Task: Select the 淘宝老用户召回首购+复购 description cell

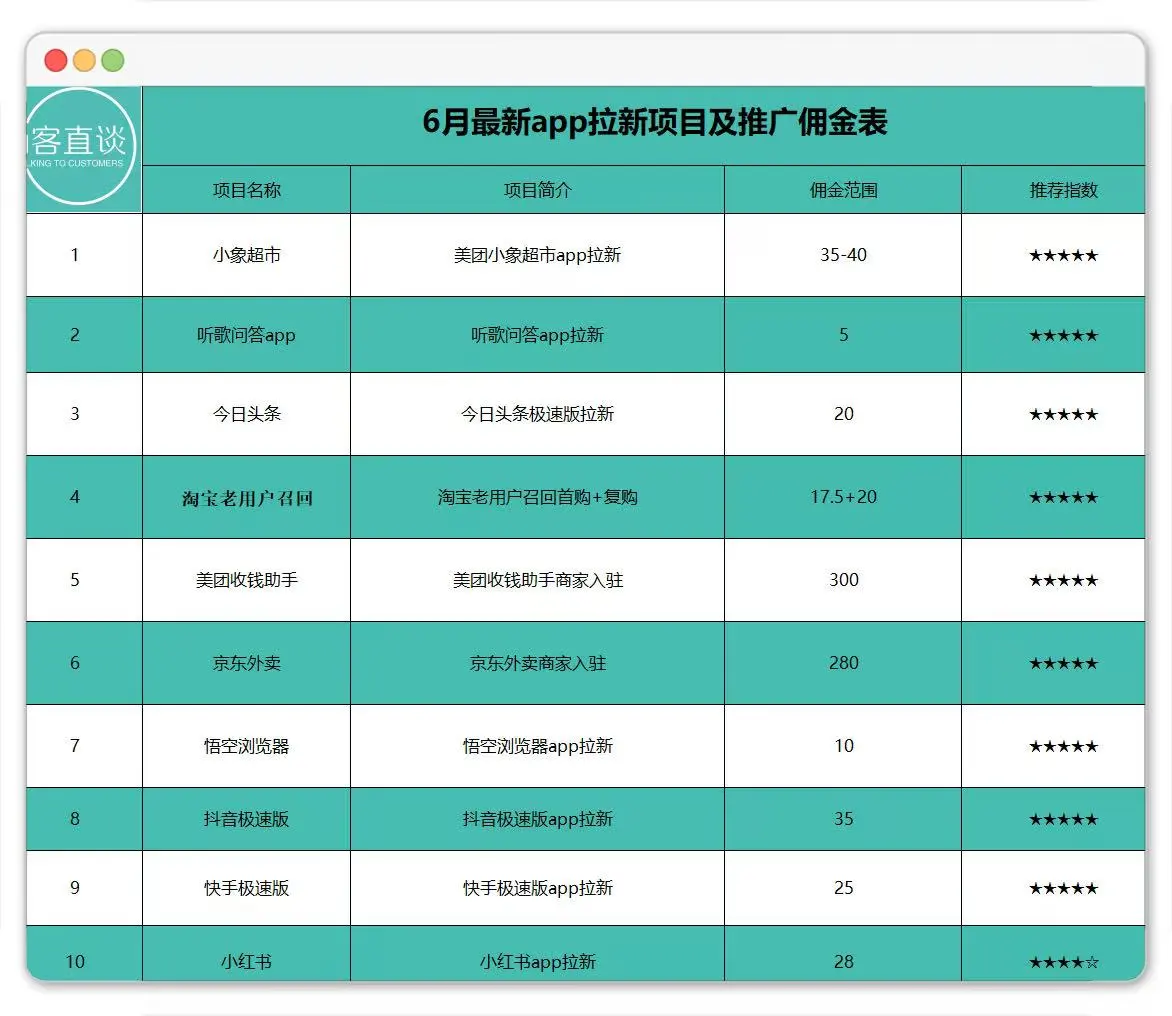Action: pos(537,497)
